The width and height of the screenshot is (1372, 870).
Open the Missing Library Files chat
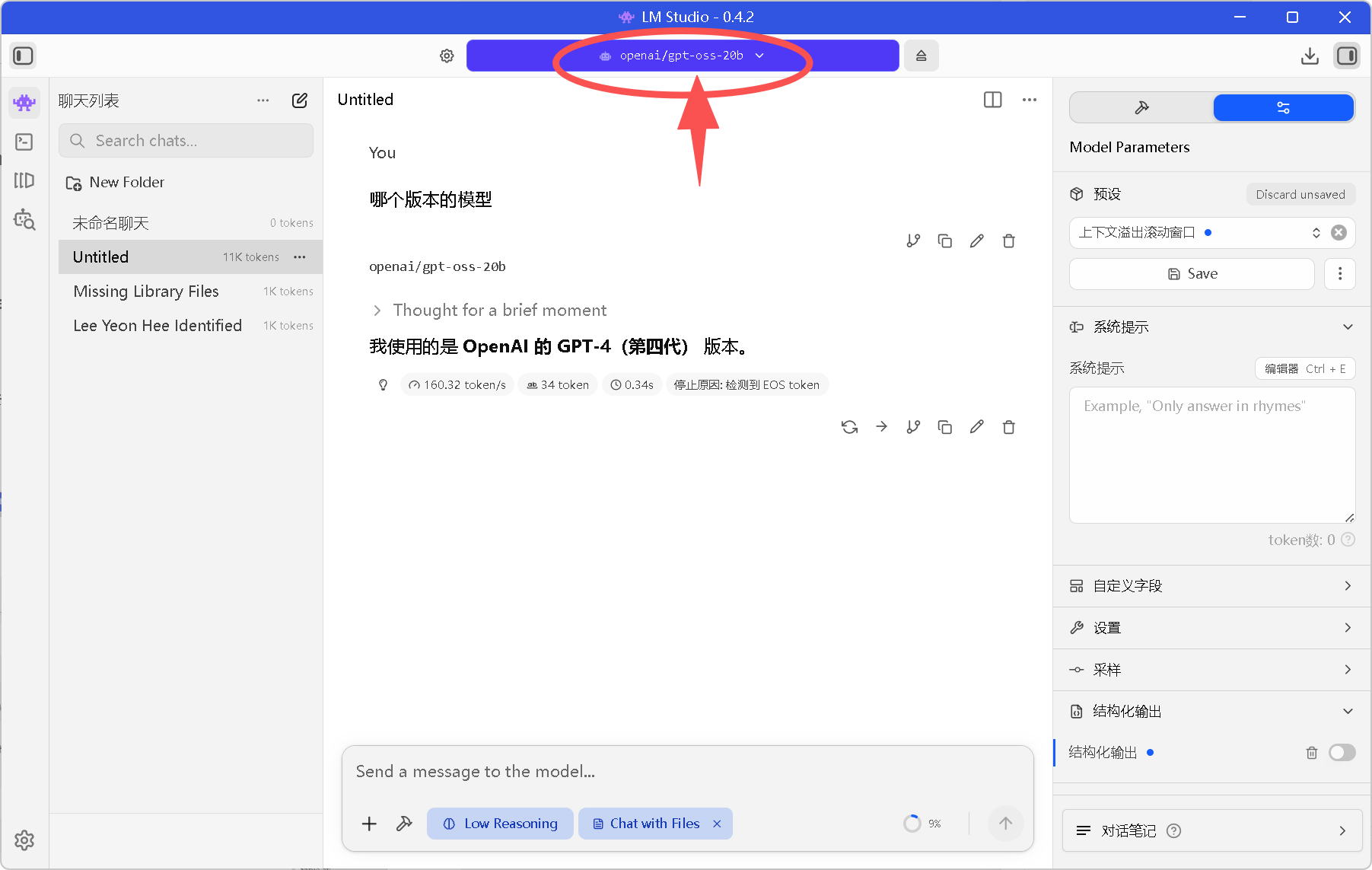pos(190,292)
